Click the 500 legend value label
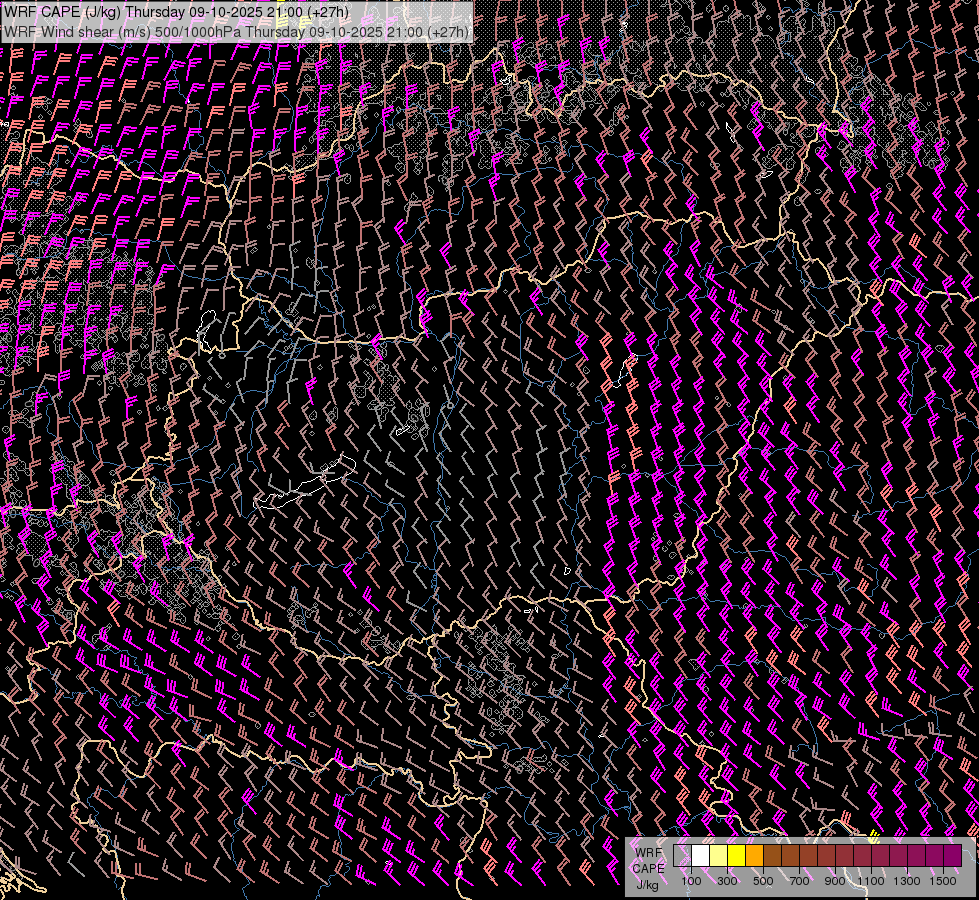The height and width of the screenshot is (900, 979). click(x=763, y=881)
